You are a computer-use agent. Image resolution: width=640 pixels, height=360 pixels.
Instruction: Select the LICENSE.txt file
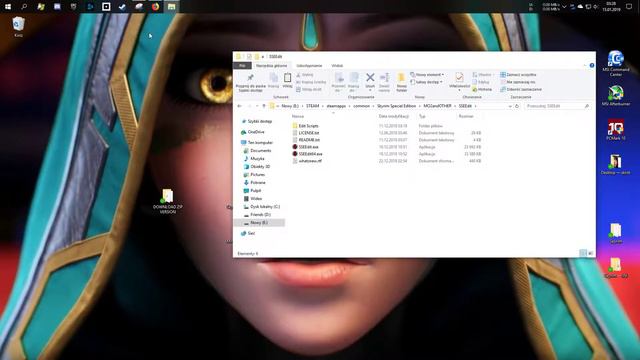click(306, 133)
